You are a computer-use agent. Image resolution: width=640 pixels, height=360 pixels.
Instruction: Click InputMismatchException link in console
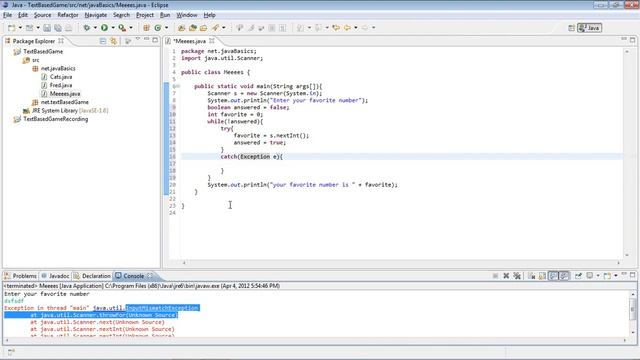pos(162,308)
